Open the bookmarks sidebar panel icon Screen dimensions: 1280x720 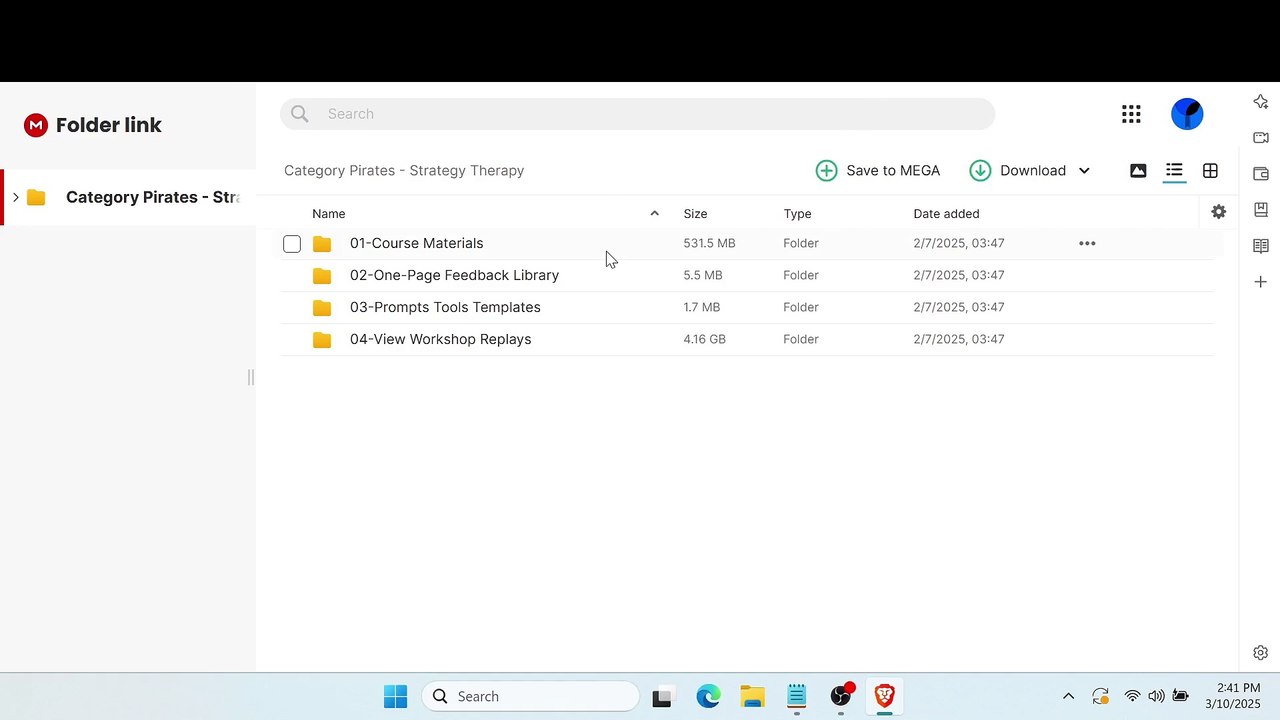pos(1260,210)
